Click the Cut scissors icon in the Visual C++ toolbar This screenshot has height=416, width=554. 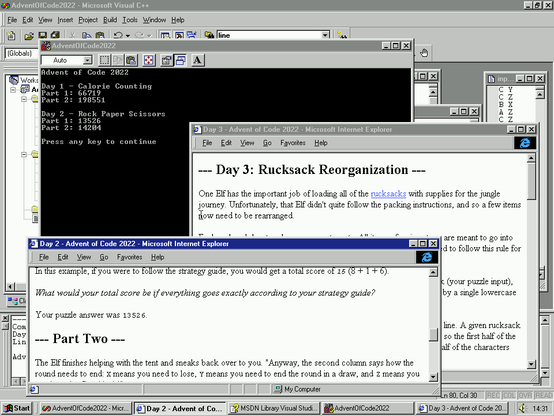point(72,35)
